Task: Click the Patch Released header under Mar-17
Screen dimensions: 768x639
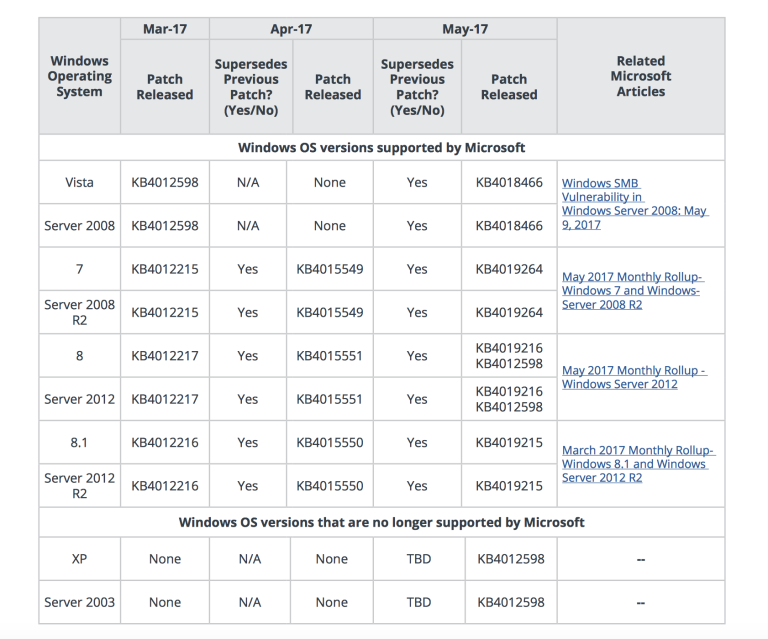Action: [165, 87]
